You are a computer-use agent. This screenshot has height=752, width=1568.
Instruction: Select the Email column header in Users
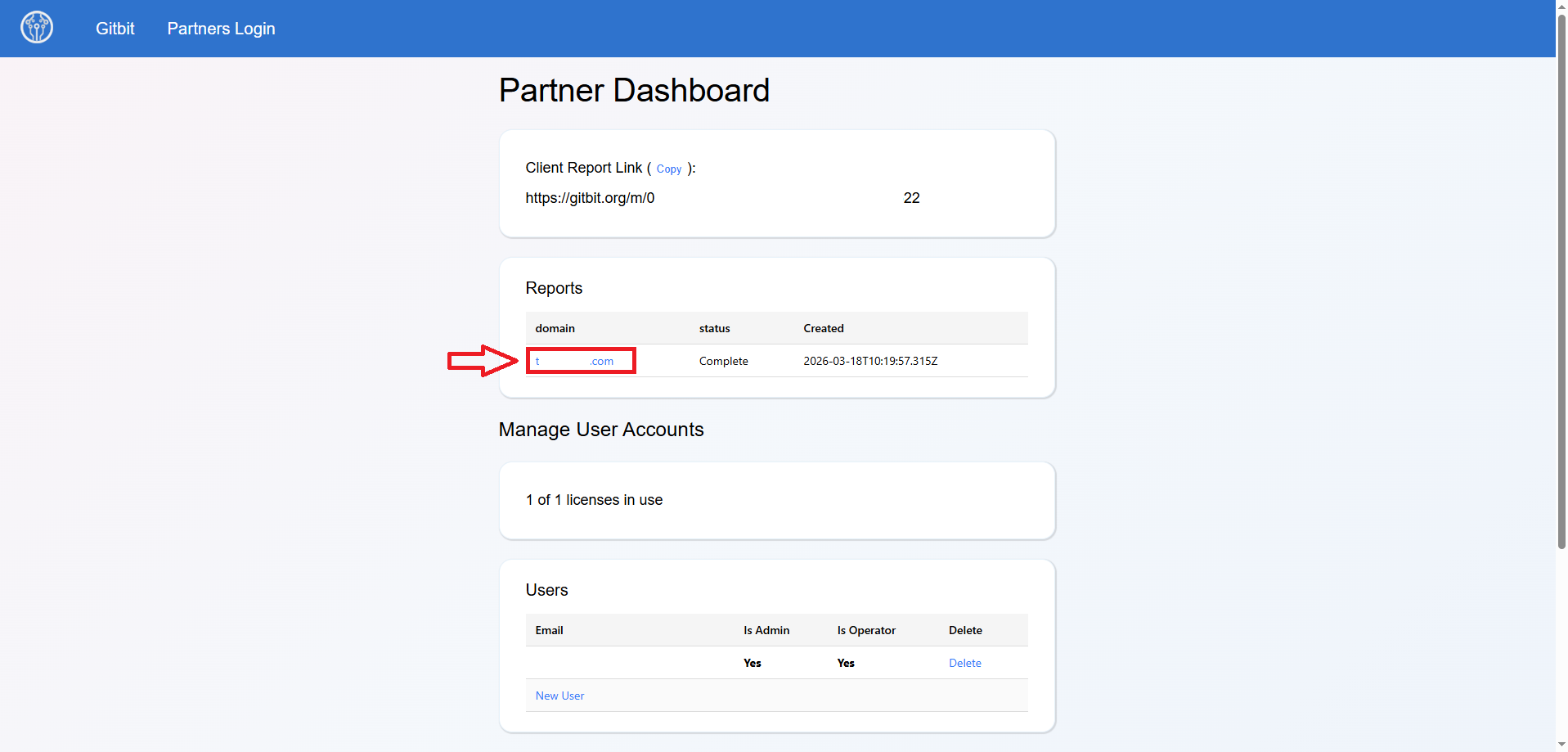[x=549, y=630]
